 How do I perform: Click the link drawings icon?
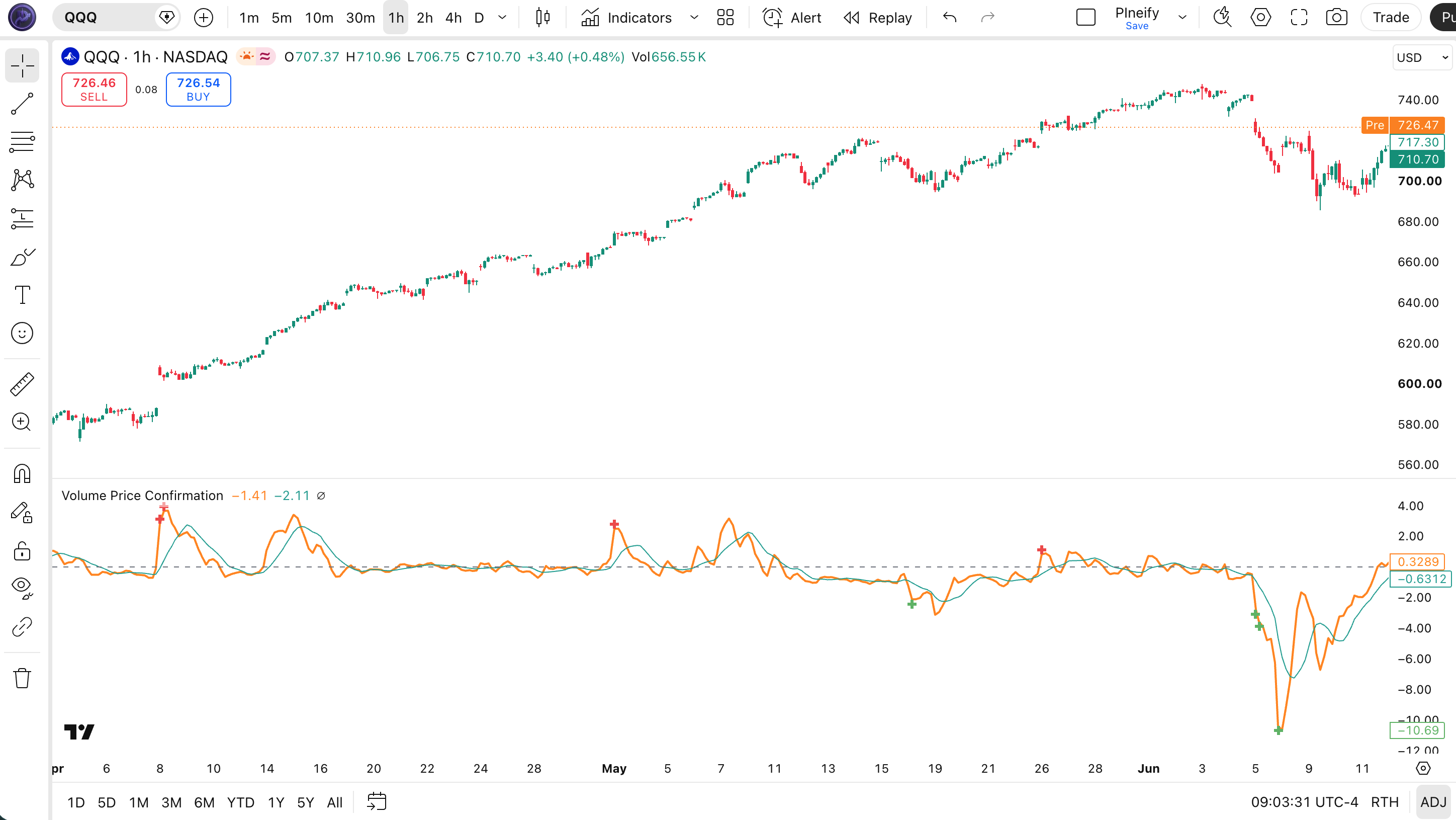click(x=22, y=627)
